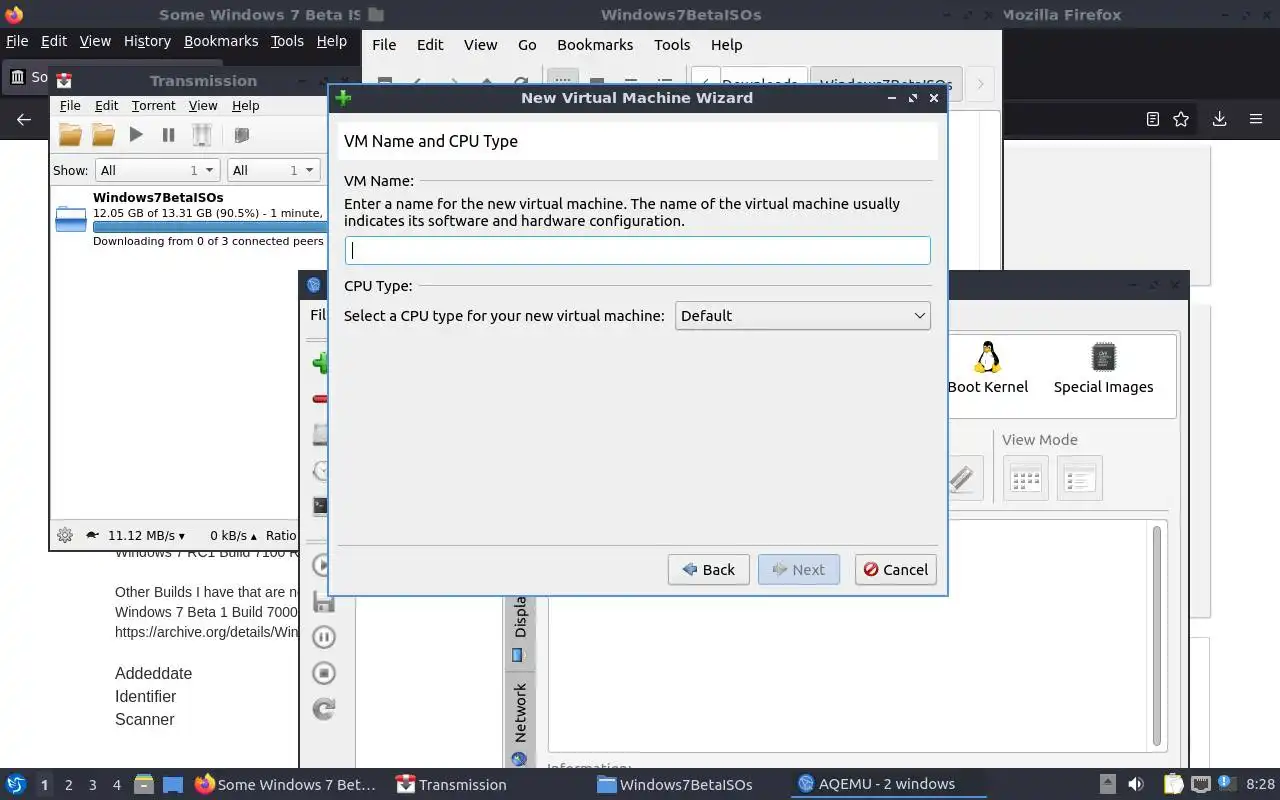
Task: Click the Ratio label in Transmission's status bar
Action: click(x=281, y=535)
